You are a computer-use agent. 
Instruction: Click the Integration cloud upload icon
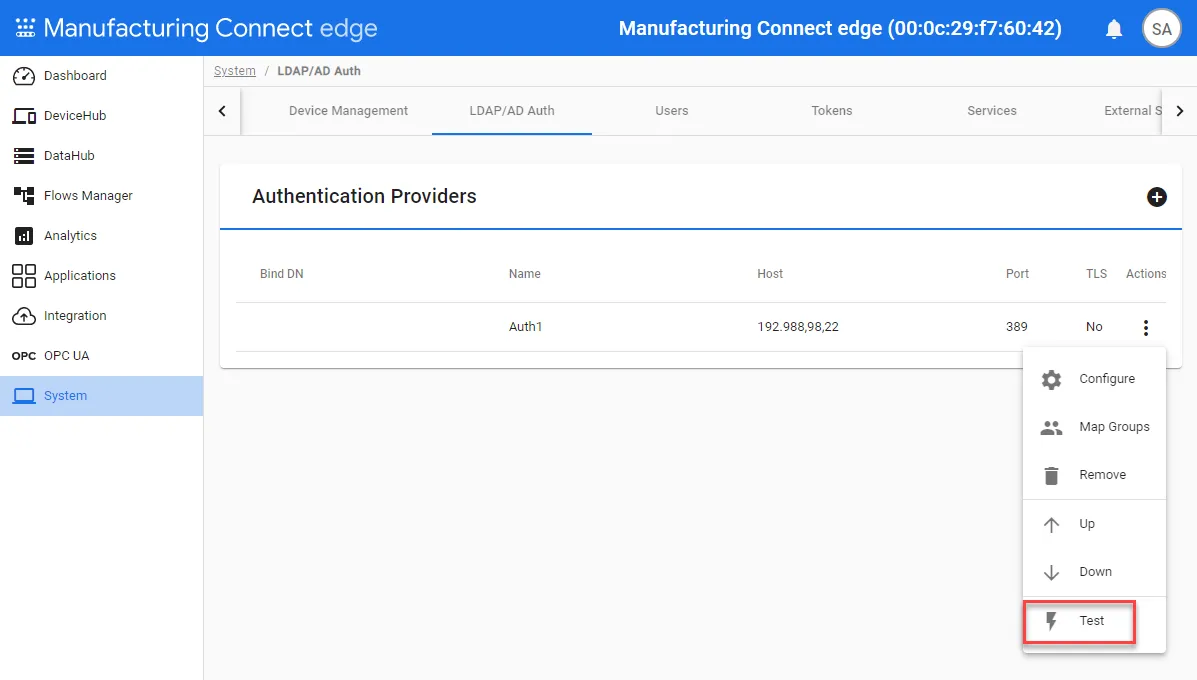(x=24, y=316)
